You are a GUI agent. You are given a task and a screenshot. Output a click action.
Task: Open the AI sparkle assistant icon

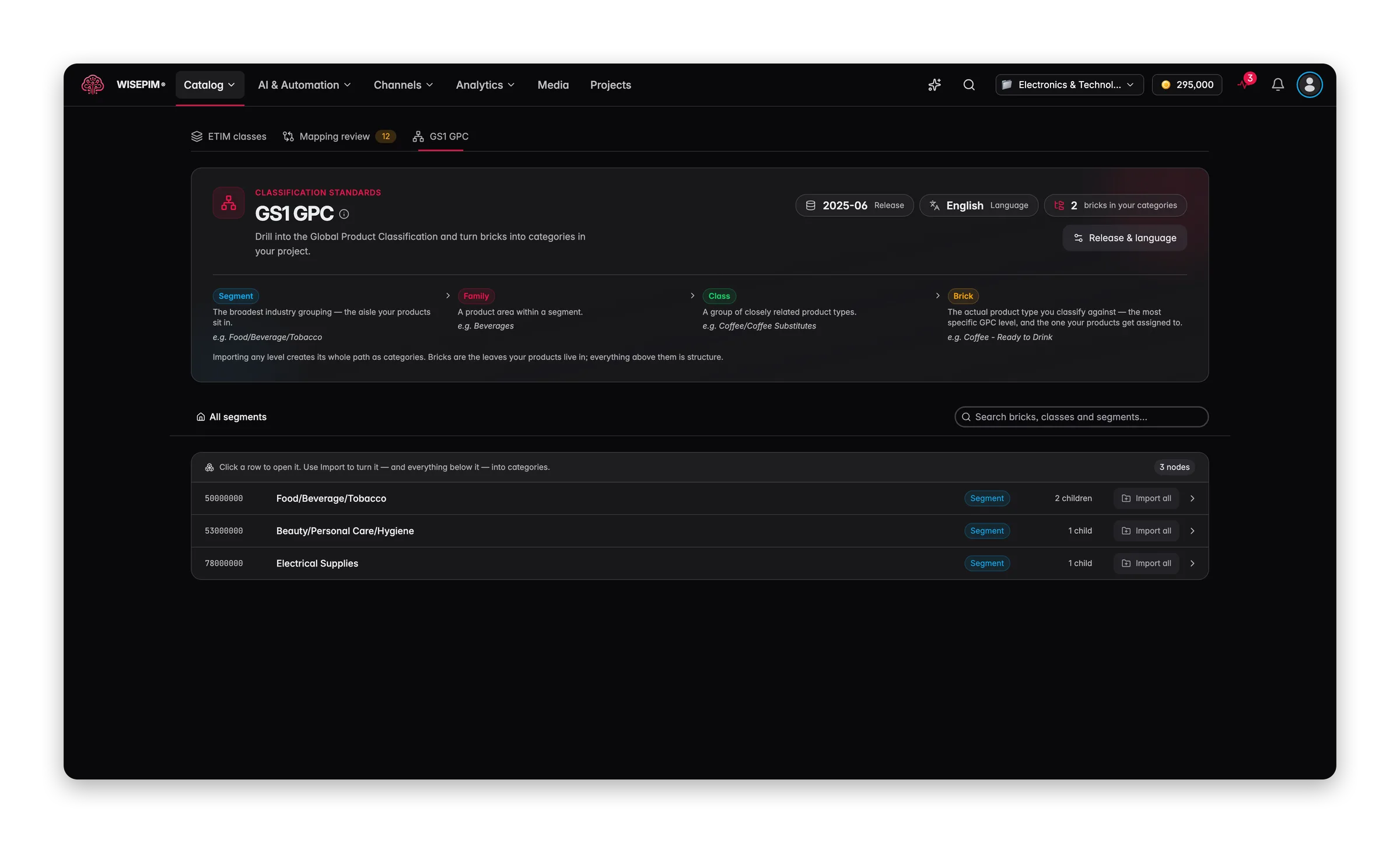(x=935, y=85)
